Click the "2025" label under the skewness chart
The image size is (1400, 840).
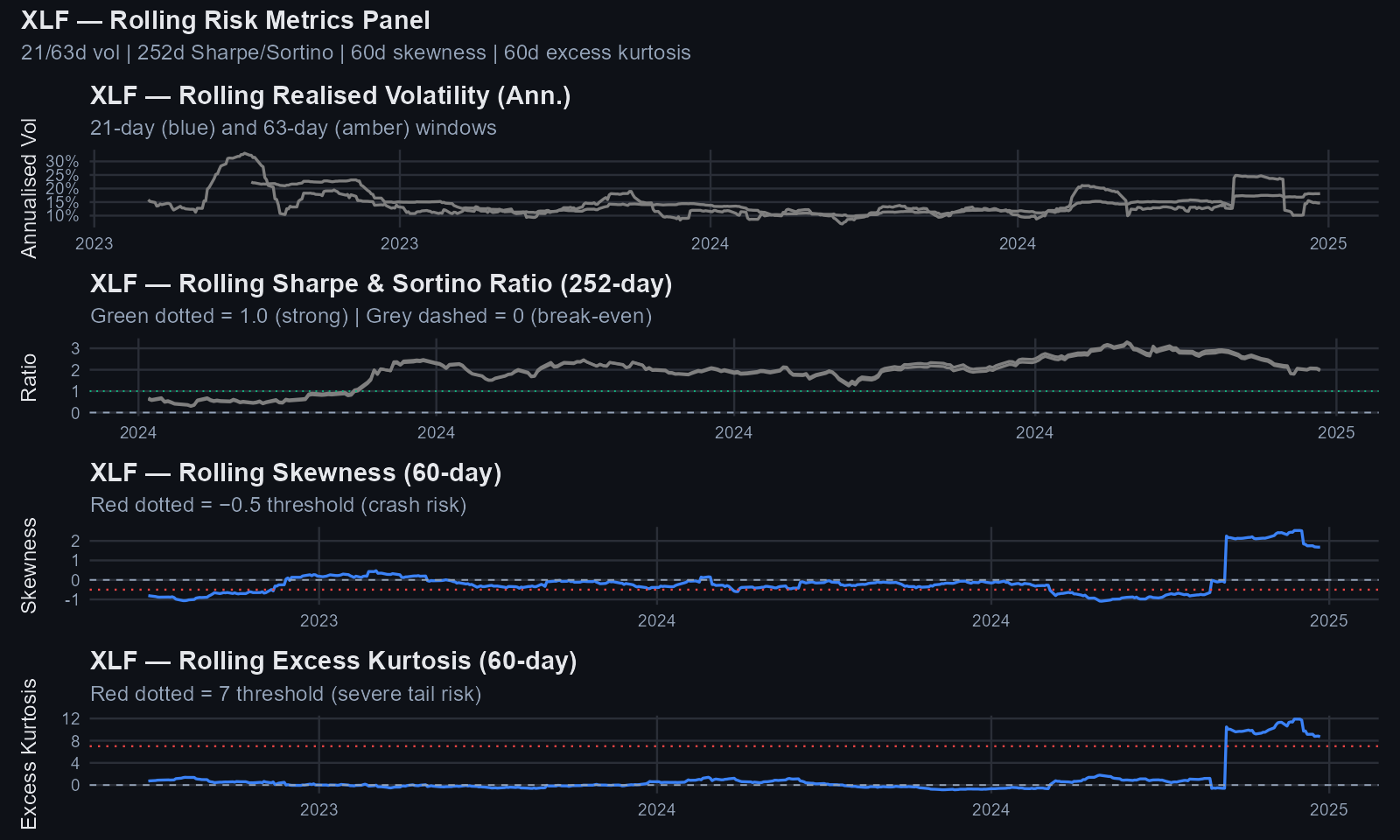point(1328,620)
